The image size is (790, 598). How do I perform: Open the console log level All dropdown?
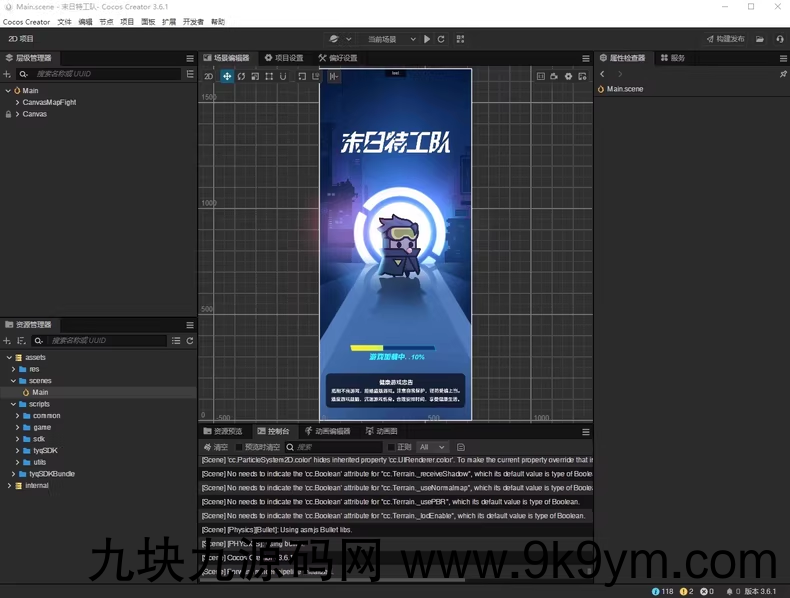point(432,447)
